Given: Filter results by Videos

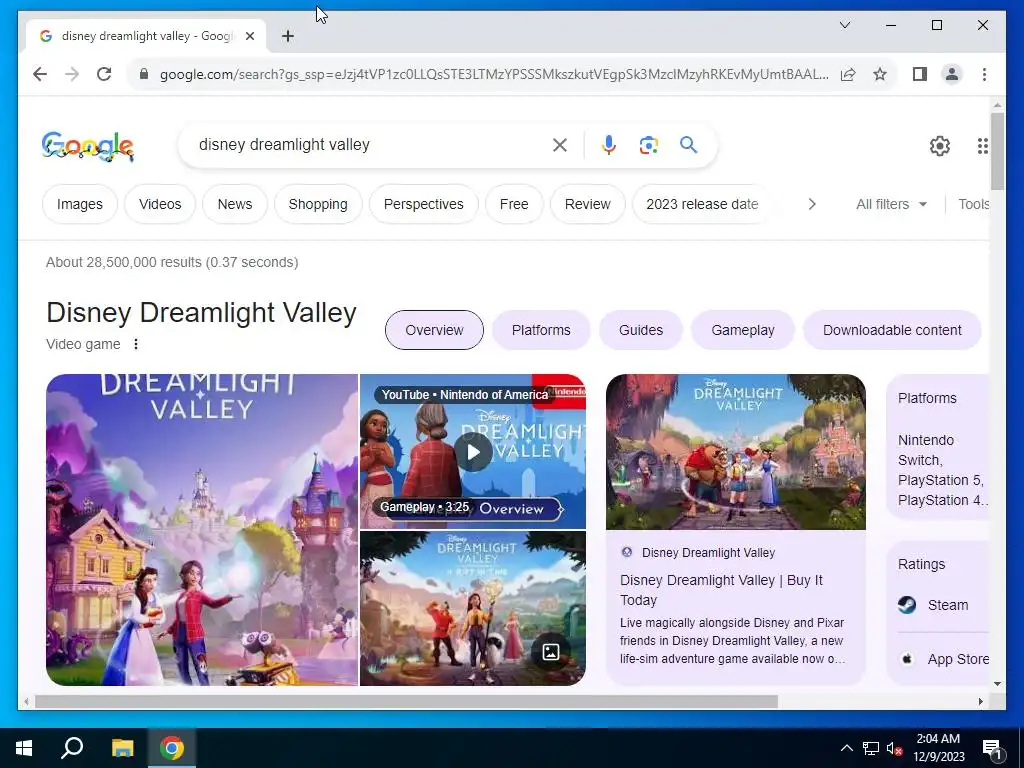Looking at the screenshot, I should point(160,204).
